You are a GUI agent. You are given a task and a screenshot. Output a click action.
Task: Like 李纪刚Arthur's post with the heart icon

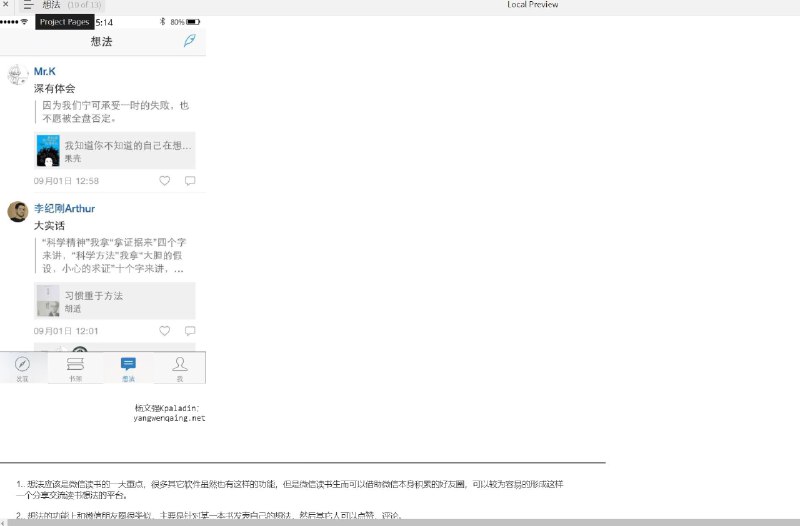click(x=164, y=331)
